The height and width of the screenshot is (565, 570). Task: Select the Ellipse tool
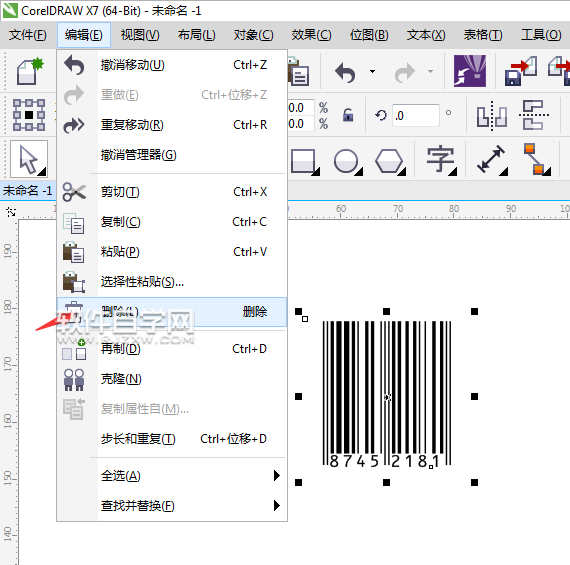(348, 161)
